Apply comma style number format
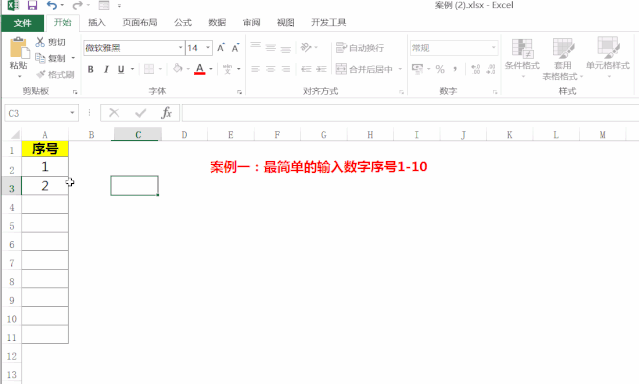The image size is (639, 384). (455, 69)
